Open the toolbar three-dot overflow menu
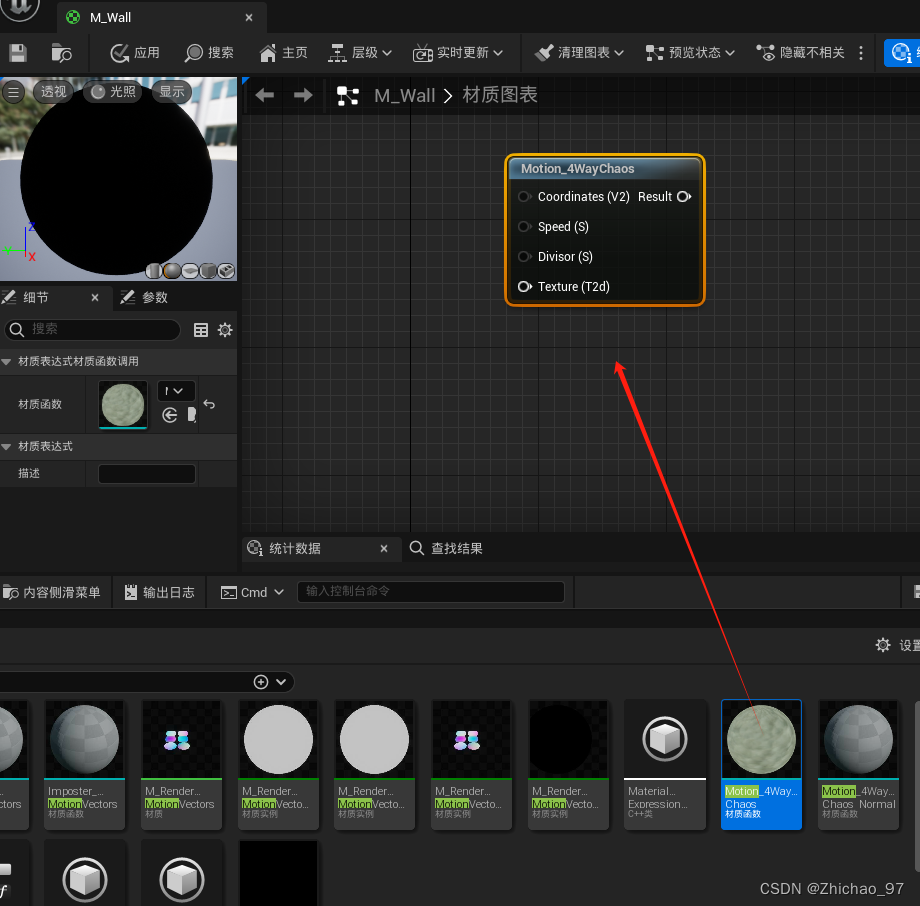Image resolution: width=920 pixels, height=906 pixels. click(861, 53)
